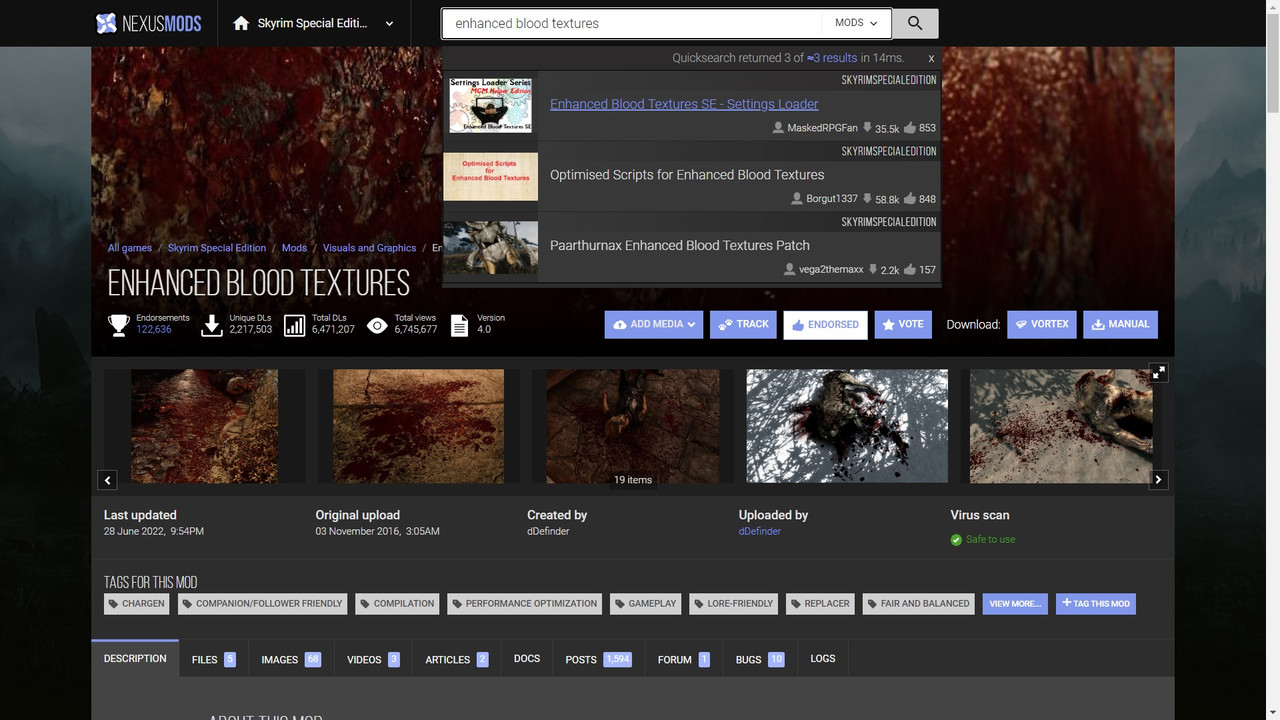
Task: Select the Settings Loader result thumbnail
Action: (491, 105)
